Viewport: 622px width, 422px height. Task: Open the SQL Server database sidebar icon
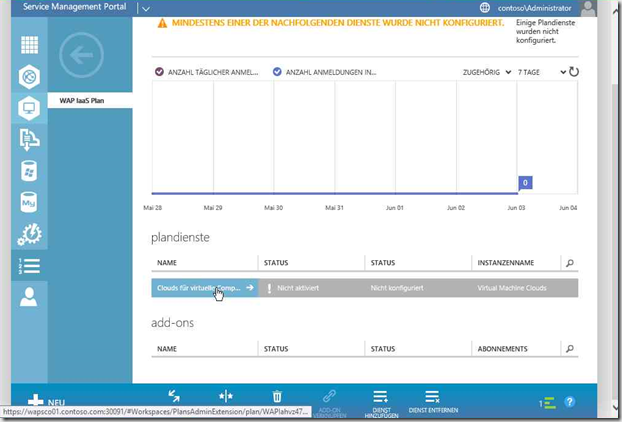(29, 171)
